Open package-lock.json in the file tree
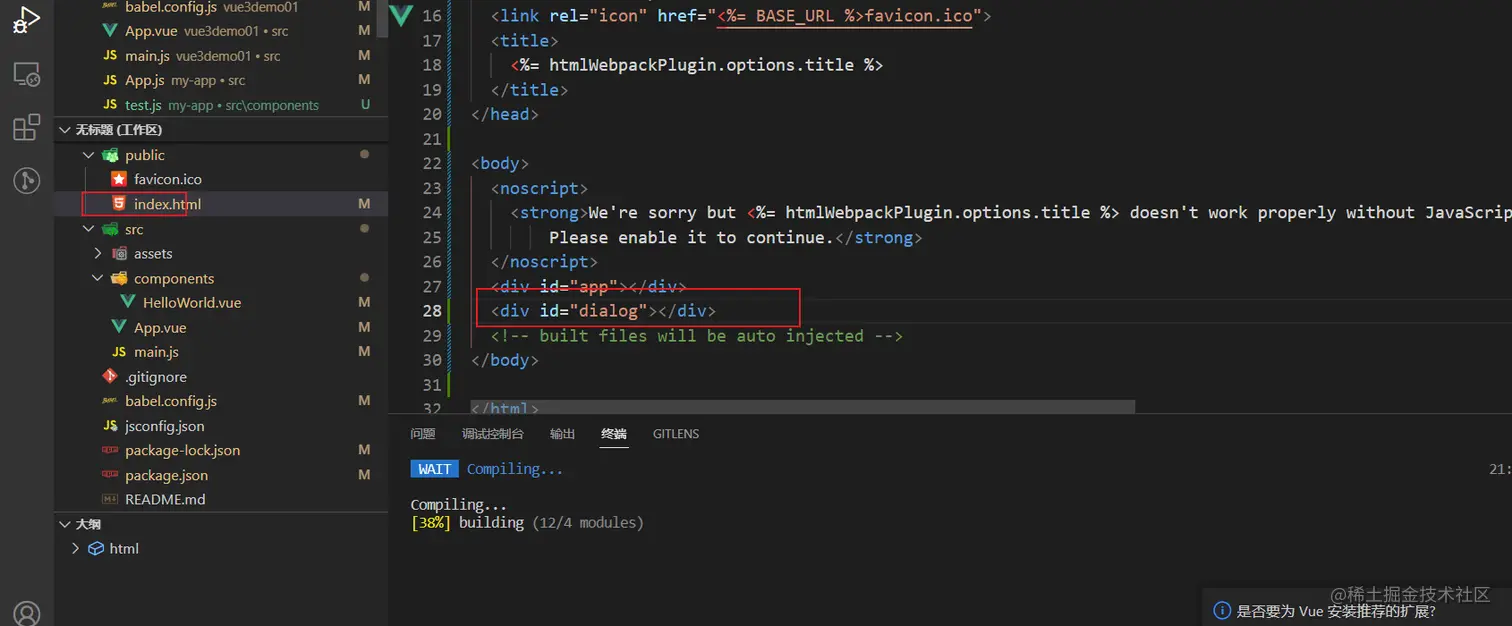 point(183,450)
